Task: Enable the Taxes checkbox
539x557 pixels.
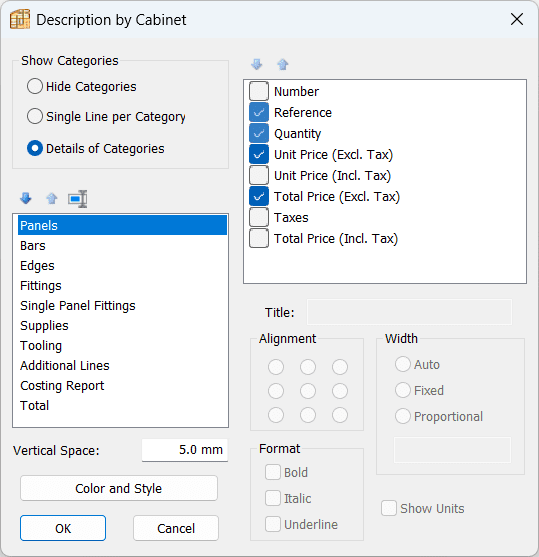Action: point(259,217)
